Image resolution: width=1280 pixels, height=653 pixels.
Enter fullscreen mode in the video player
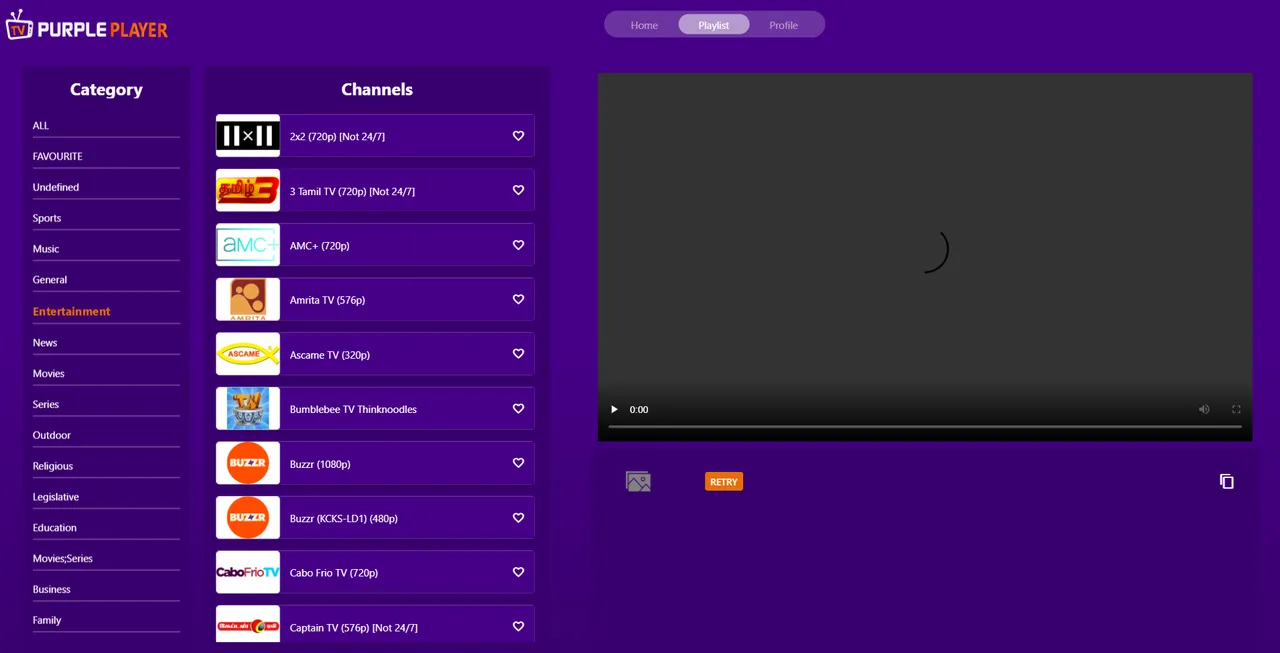(1236, 409)
